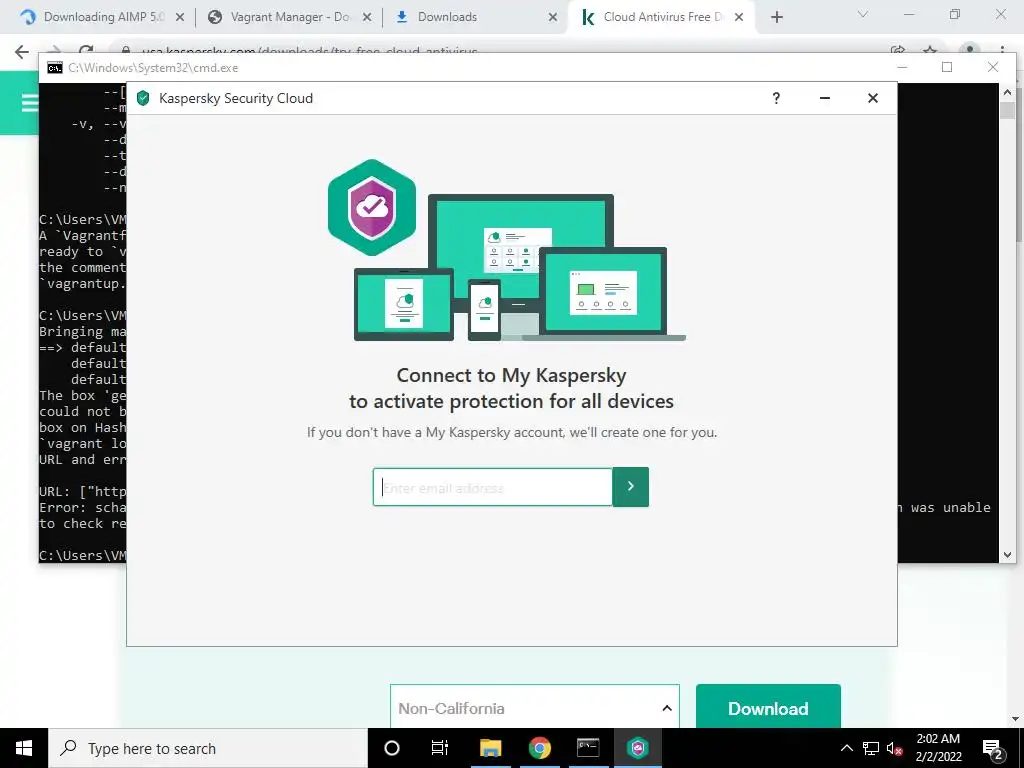Image resolution: width=1024 pixels, height=768 pixels.
Task: Click the green Download button
Action: [768, 708]
